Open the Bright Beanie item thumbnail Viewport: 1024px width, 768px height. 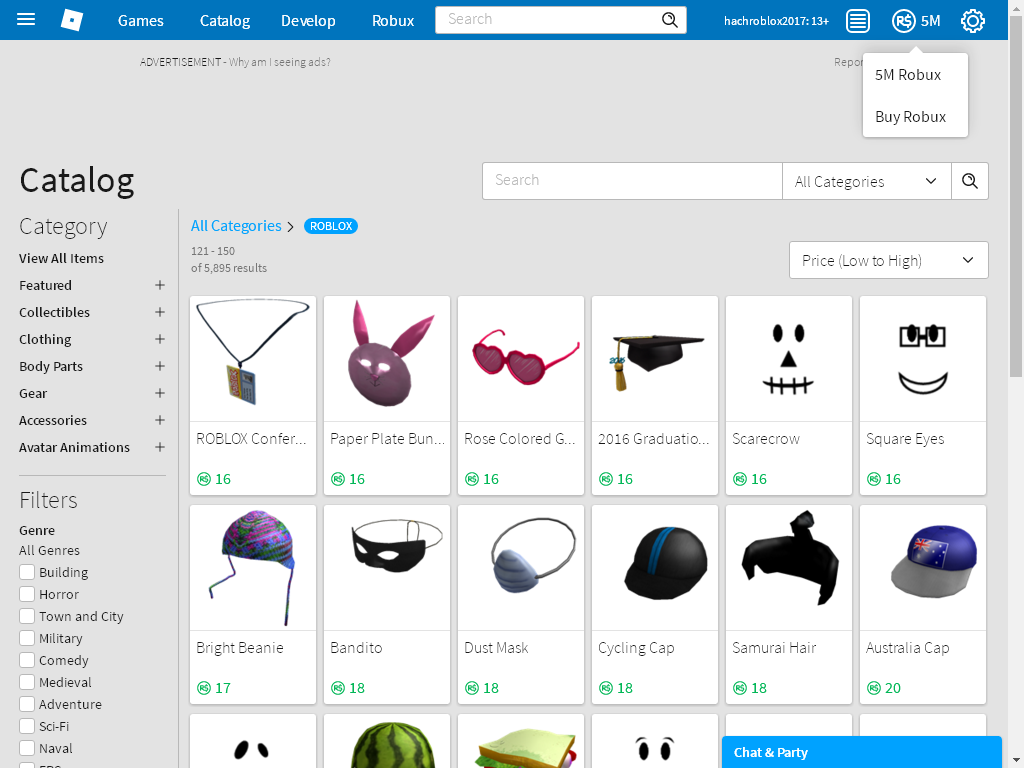[253, 568]
